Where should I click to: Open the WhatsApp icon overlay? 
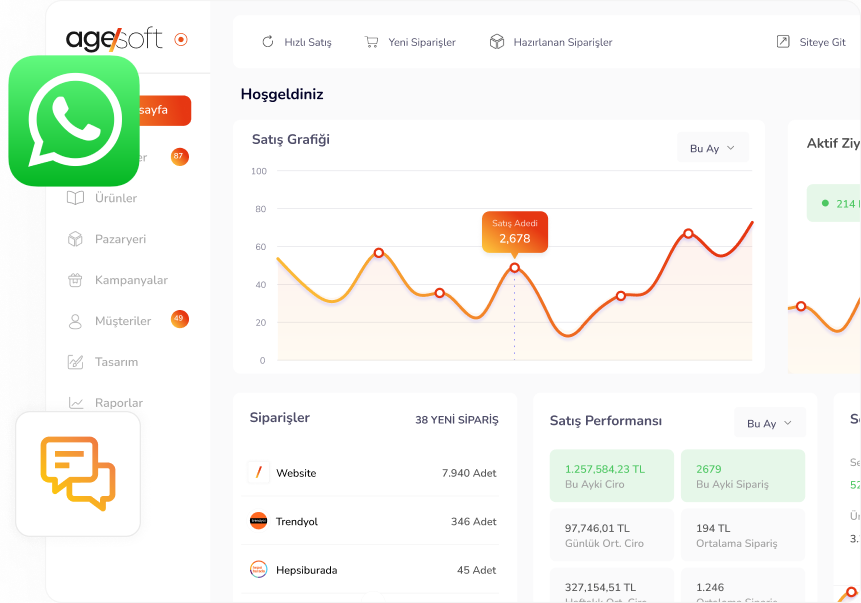[74, 121]
